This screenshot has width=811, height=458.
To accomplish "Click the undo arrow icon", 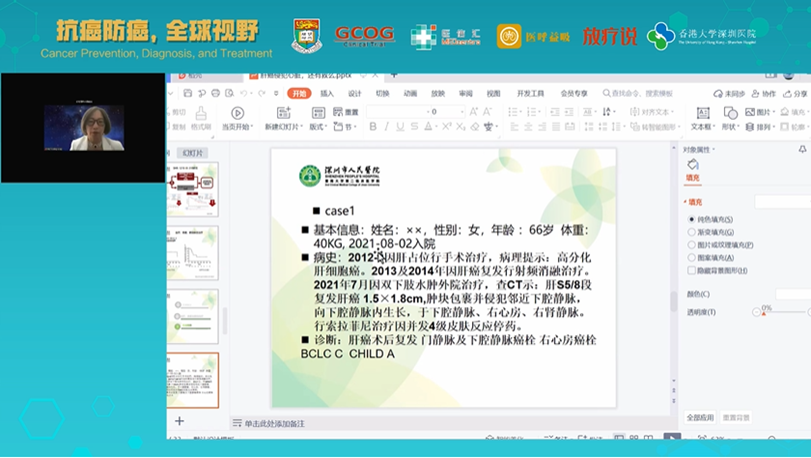I will pyautogui.click(x=244, y=93).
